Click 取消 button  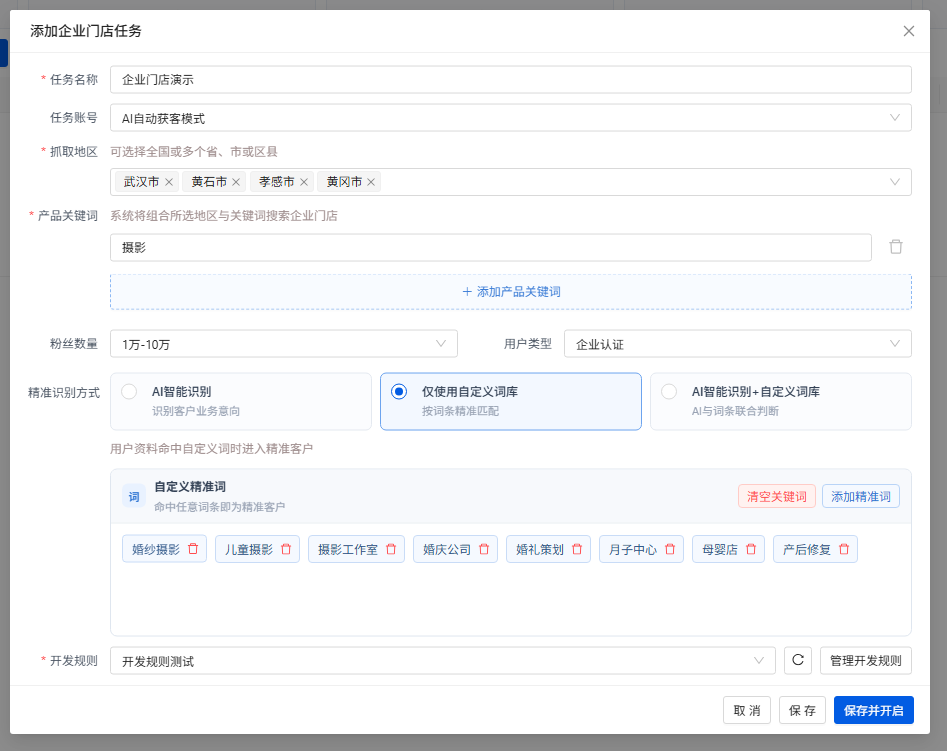point(746,710)
